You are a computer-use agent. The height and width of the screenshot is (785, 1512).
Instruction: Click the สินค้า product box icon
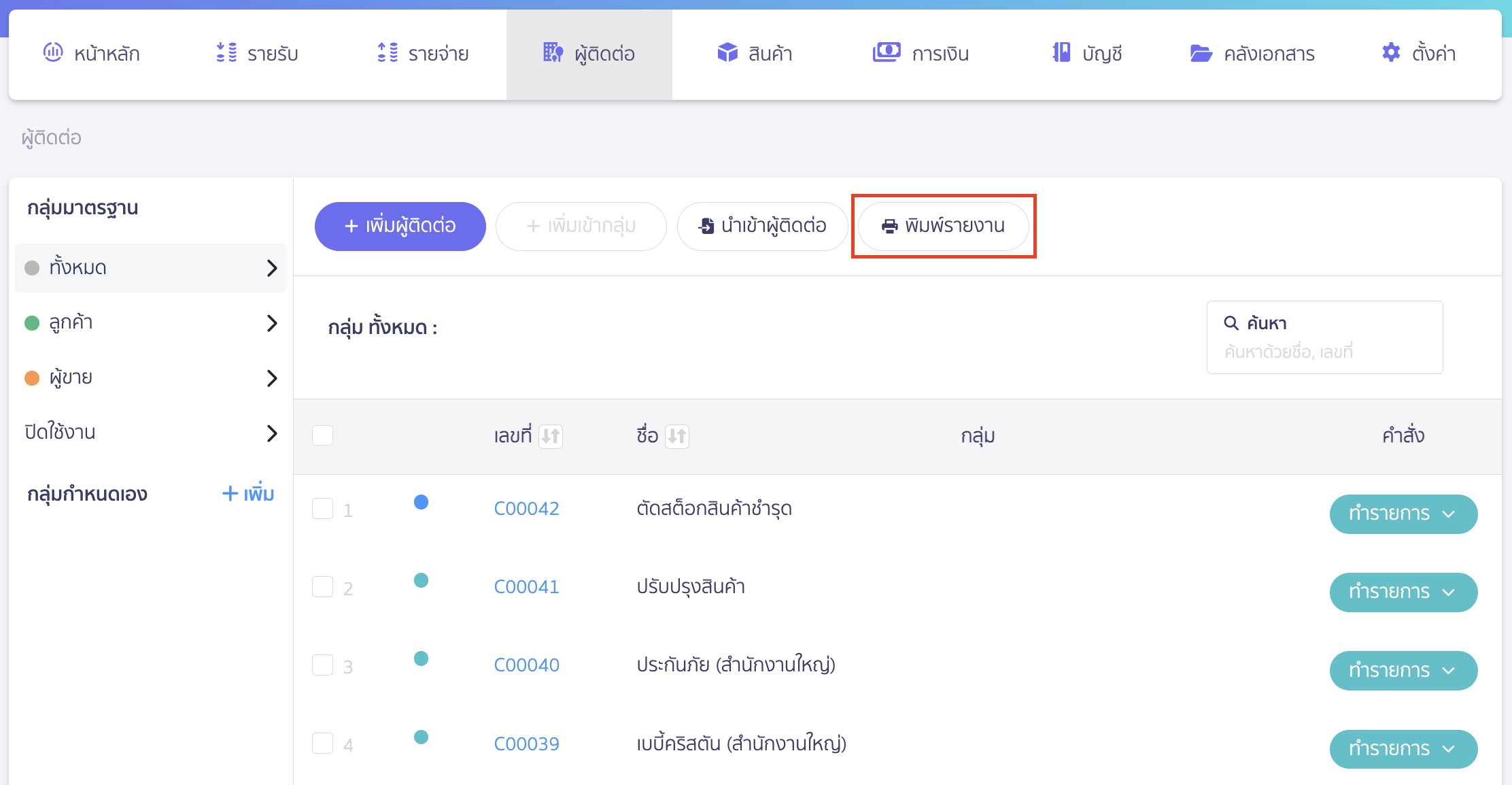click(727, 52)
